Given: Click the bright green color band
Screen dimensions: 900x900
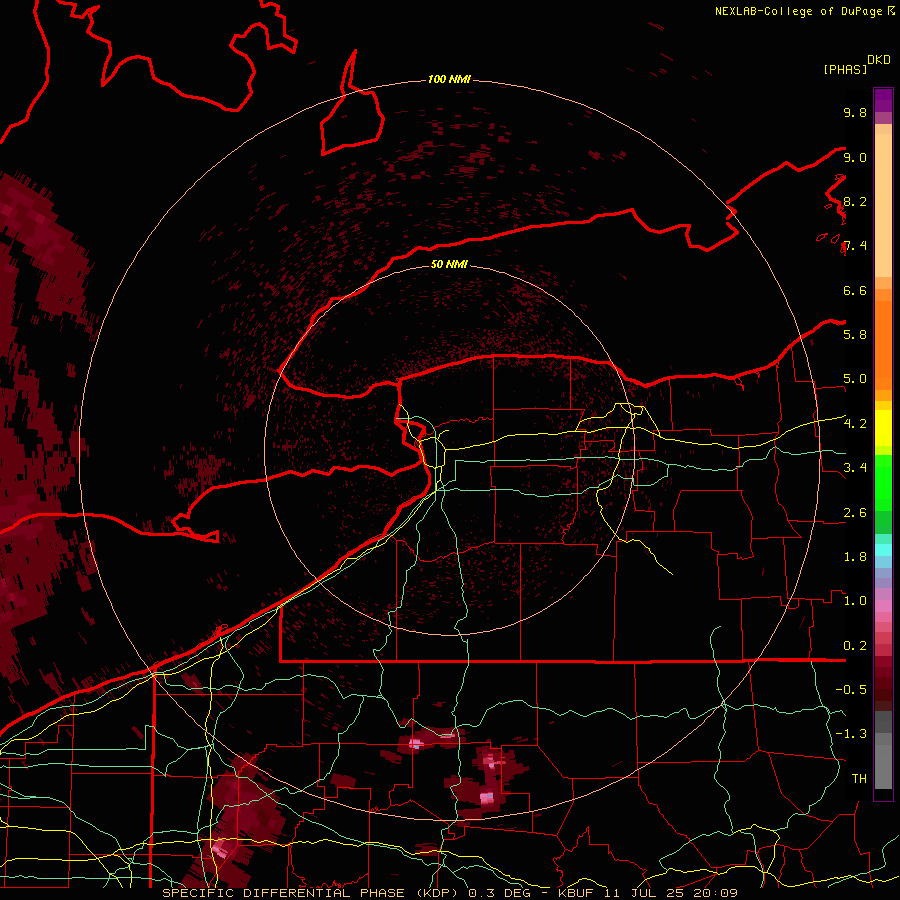Looking at the screenshot, I should click(x=883, y=483).
